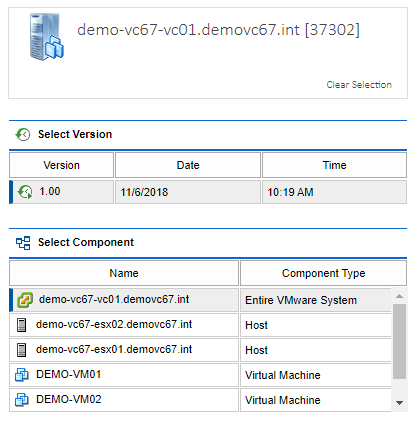Sort components by Name column header
417x422 pixels.
click(x=124, y=273)
